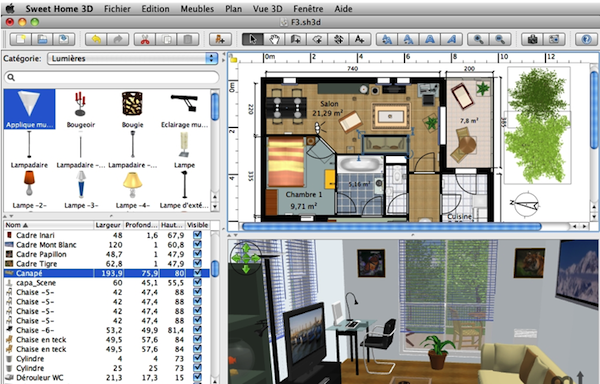600x384 pixels.
Task: Toggle Visible checkbox for capa_Scene
Action: click(x=197, y=283)
